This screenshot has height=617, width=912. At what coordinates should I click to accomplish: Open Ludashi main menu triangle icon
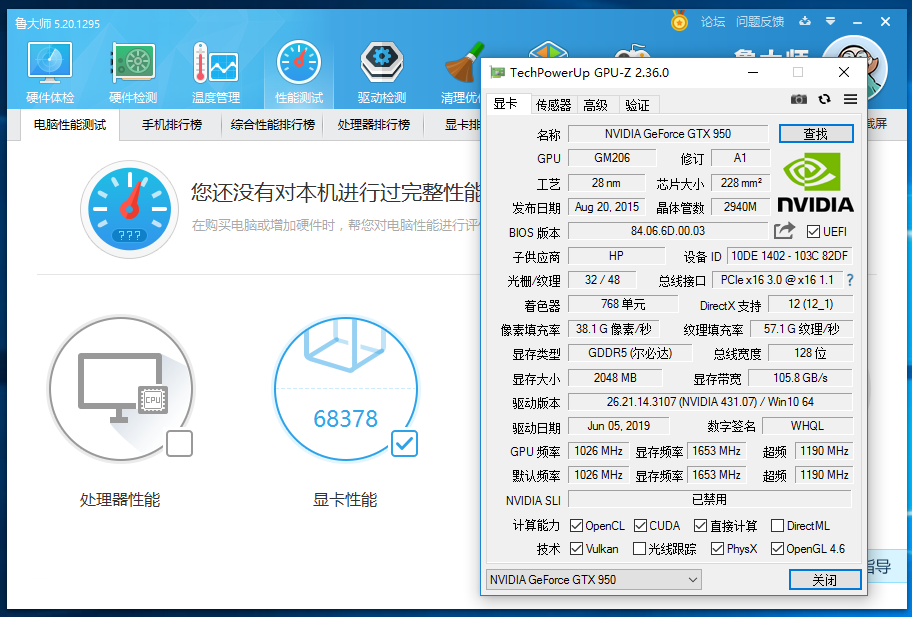831,22
